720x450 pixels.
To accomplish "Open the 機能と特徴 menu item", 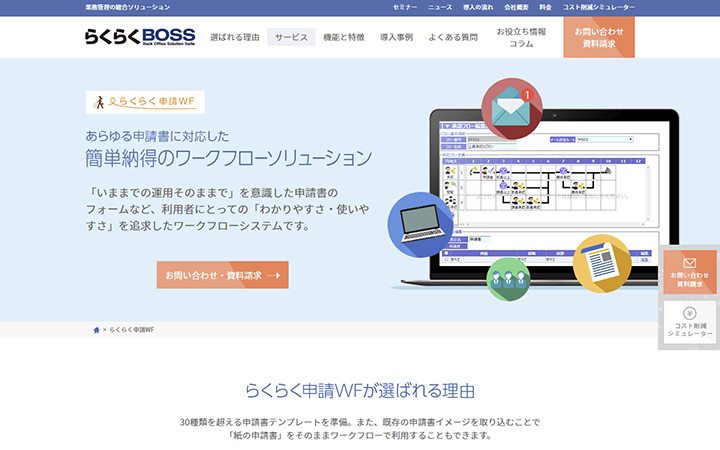I will pyautogui.click(x=344, y=37).
